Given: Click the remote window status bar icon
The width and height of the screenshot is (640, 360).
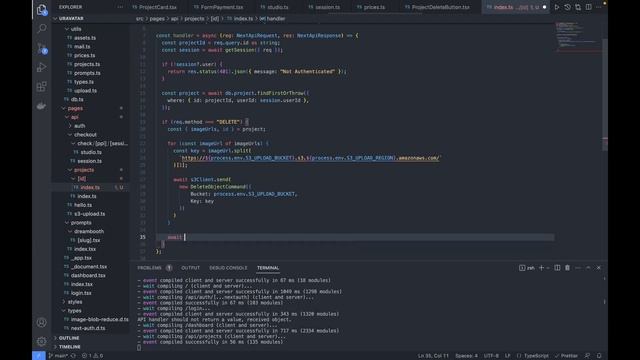Looking at the screenshot, I should point(39,356).
